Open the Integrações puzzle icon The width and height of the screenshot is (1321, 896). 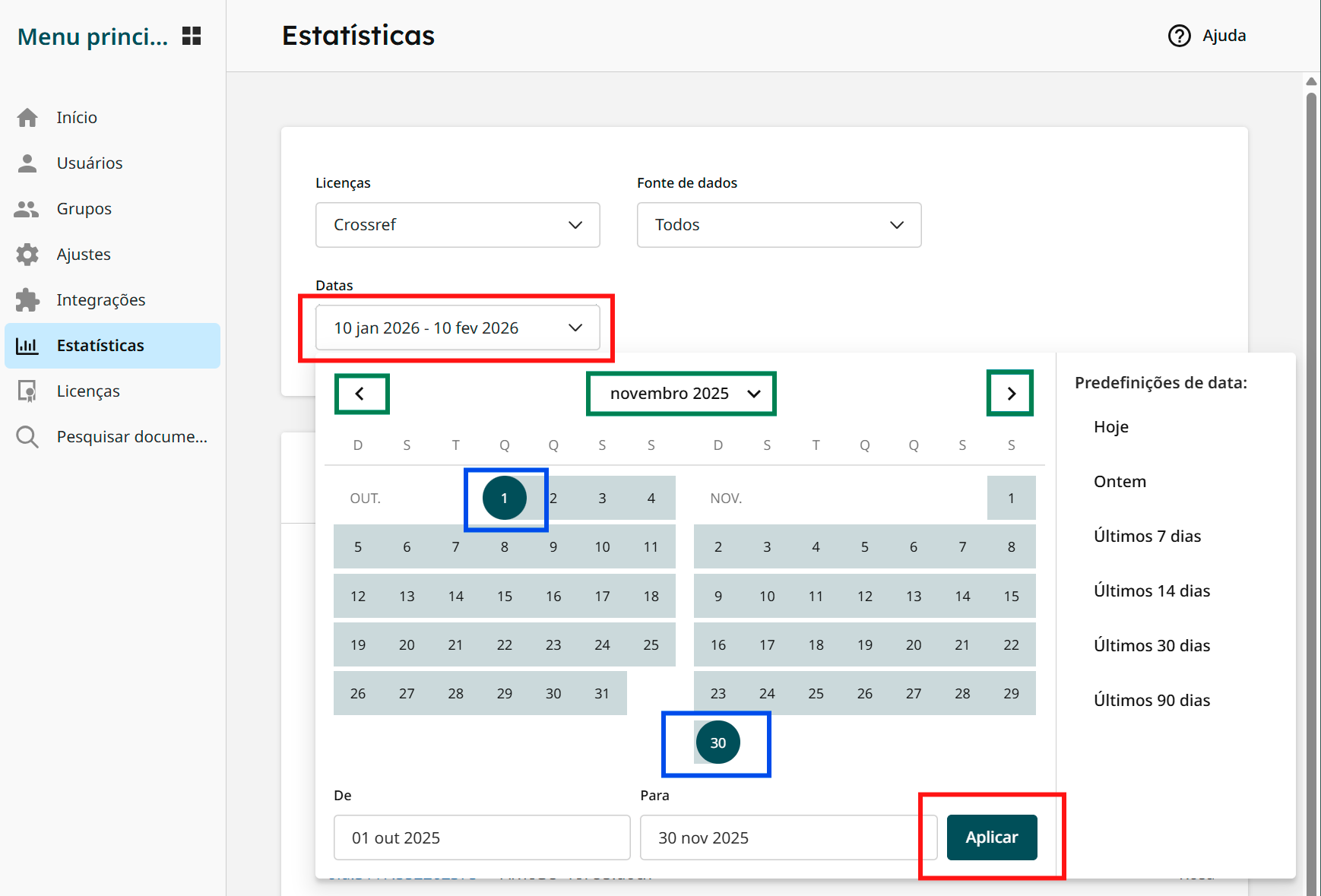pos(27,299)
